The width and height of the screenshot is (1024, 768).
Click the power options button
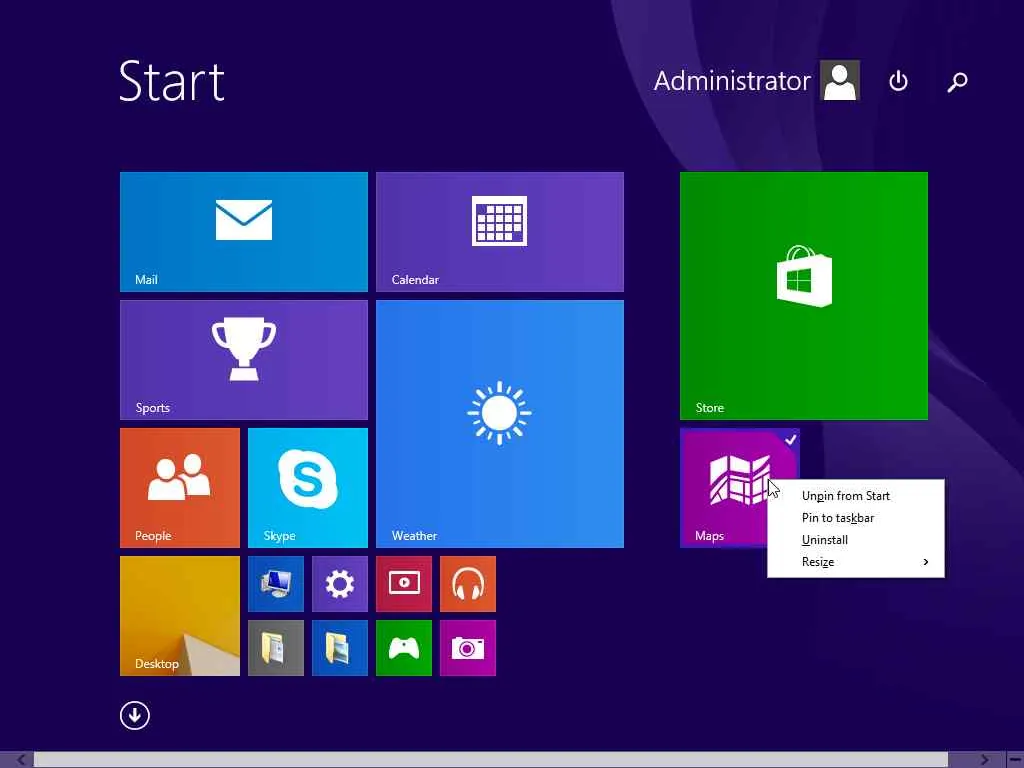point(899,81)
